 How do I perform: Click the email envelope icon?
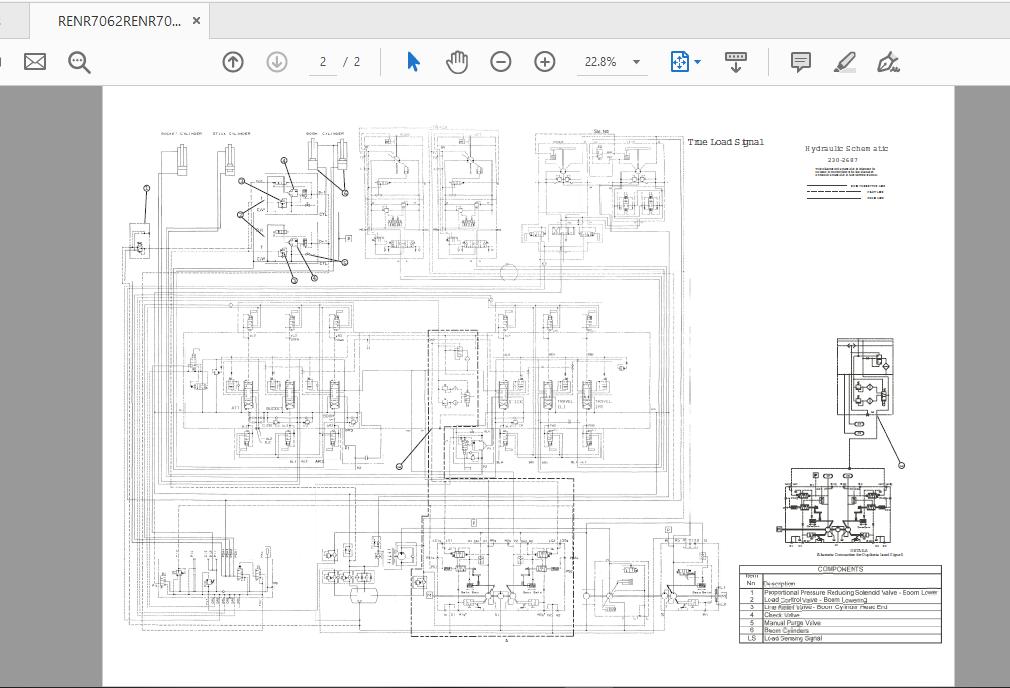[x=35, y=62]
